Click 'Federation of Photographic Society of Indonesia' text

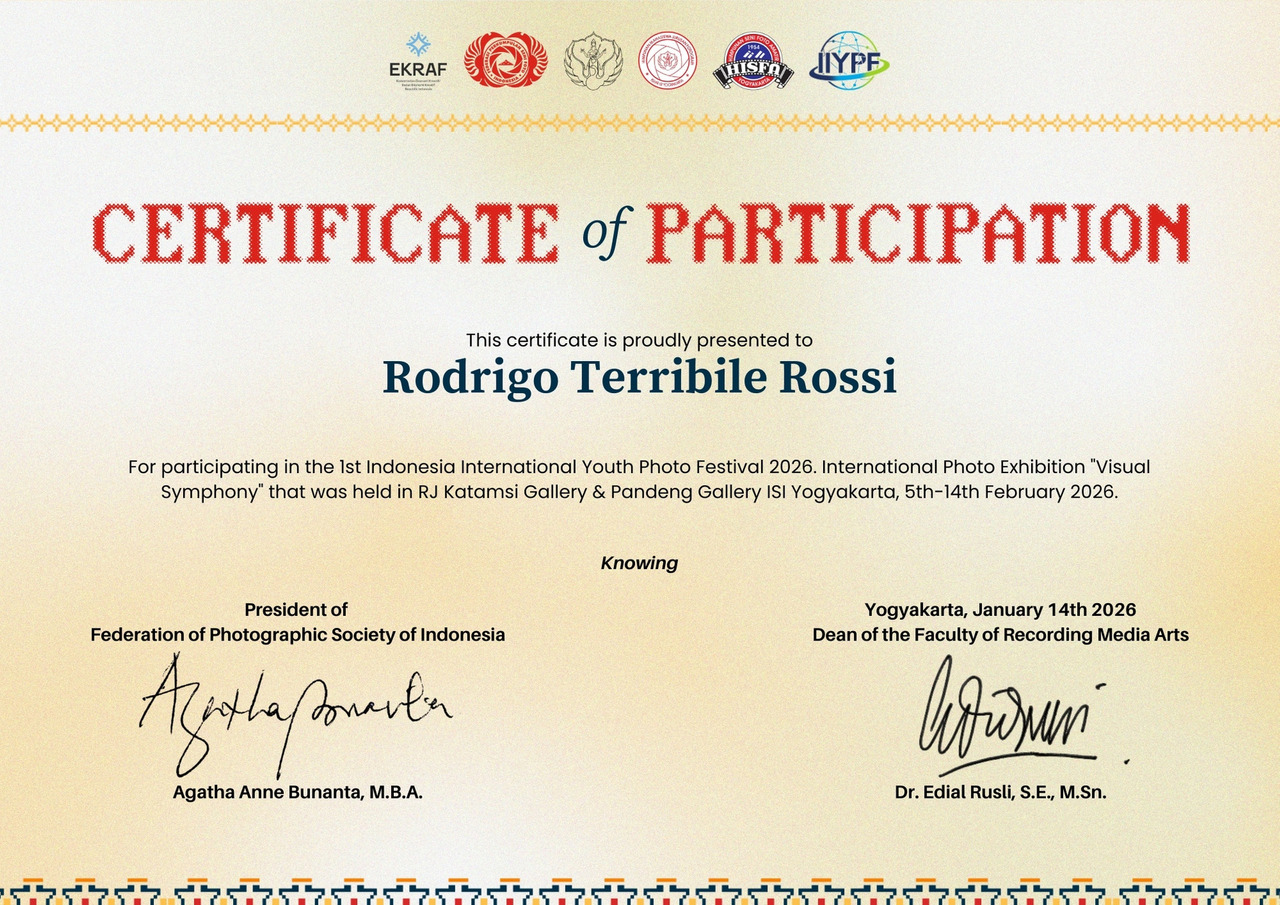pos(297,635)
